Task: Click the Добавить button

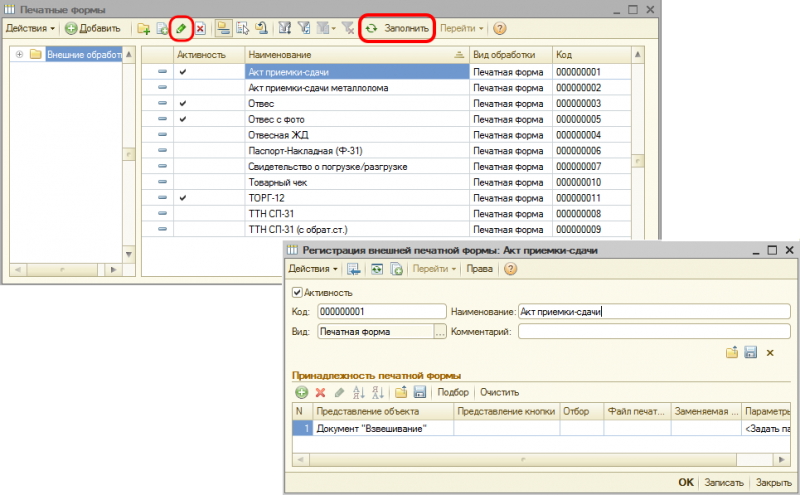Action: point(93,29)
